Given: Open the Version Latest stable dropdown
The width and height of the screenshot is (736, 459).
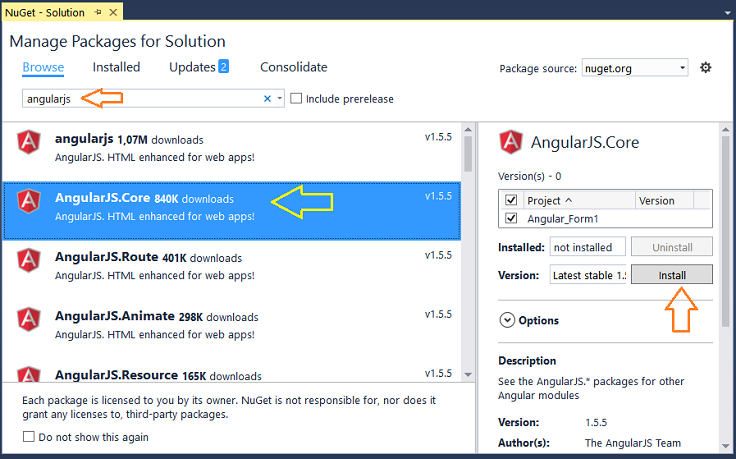Looking at the screenshot, I should (x=588, y=275).
